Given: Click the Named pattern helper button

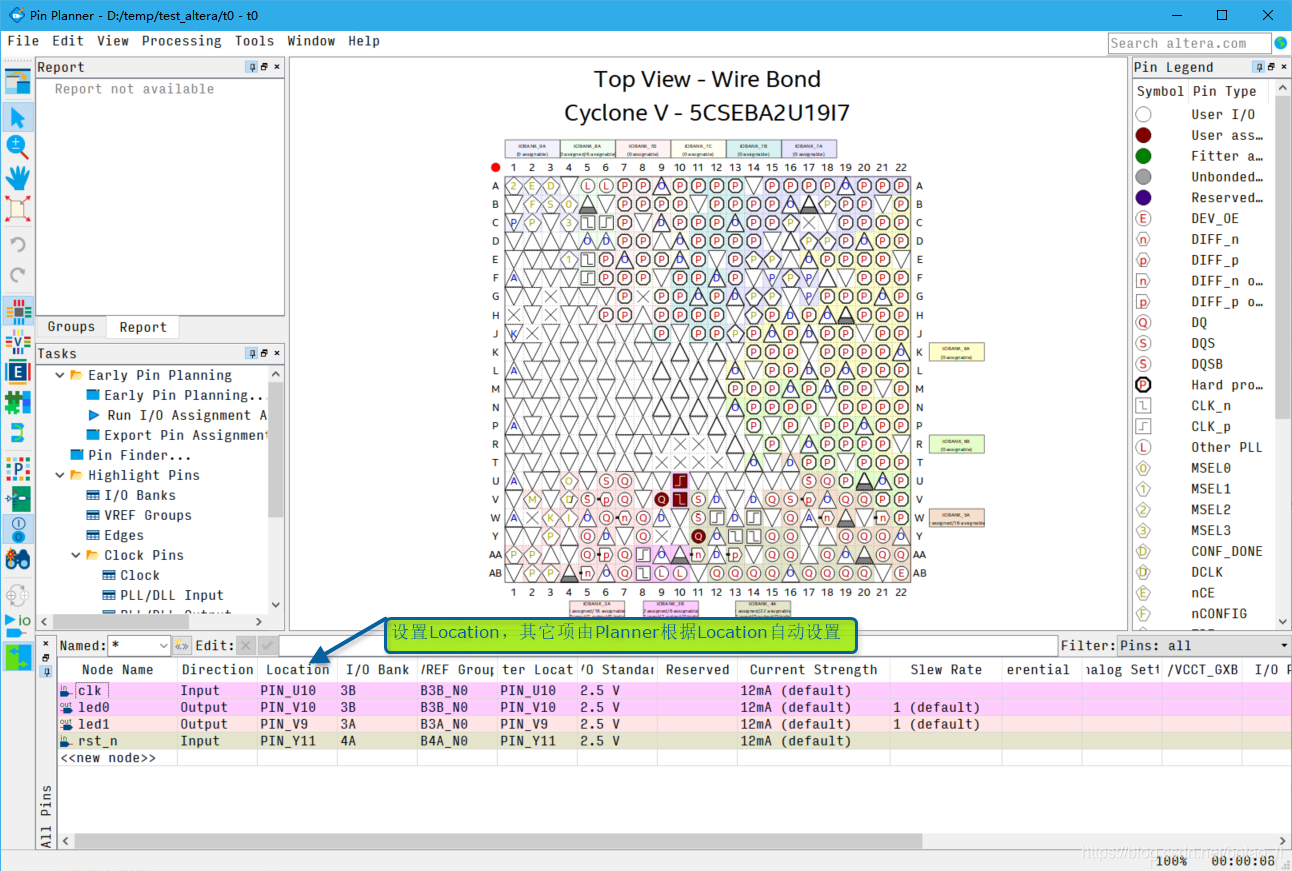Looking at the screenshot, I should tap(182, 646).
